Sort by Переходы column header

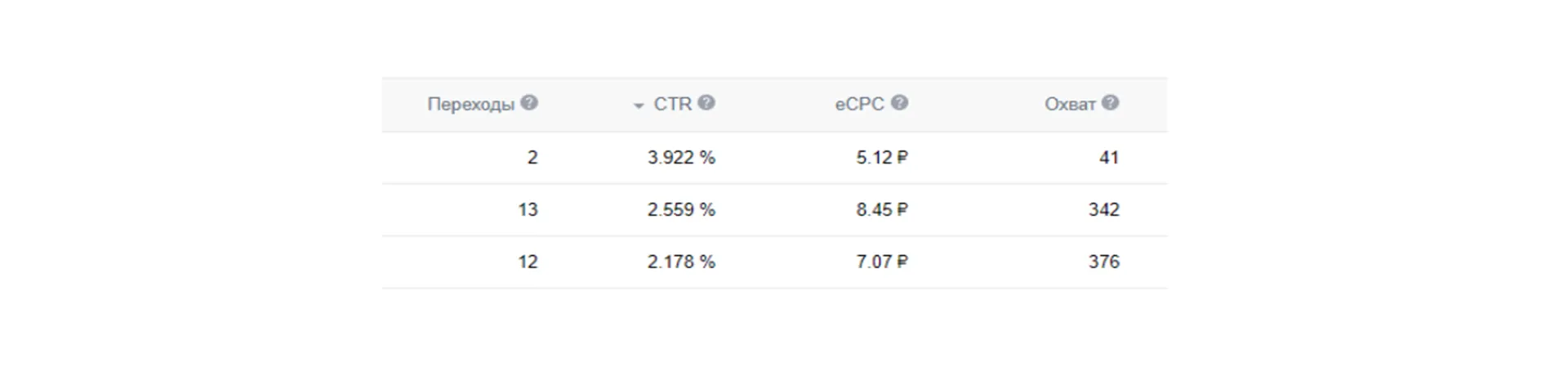pos(471,104)
